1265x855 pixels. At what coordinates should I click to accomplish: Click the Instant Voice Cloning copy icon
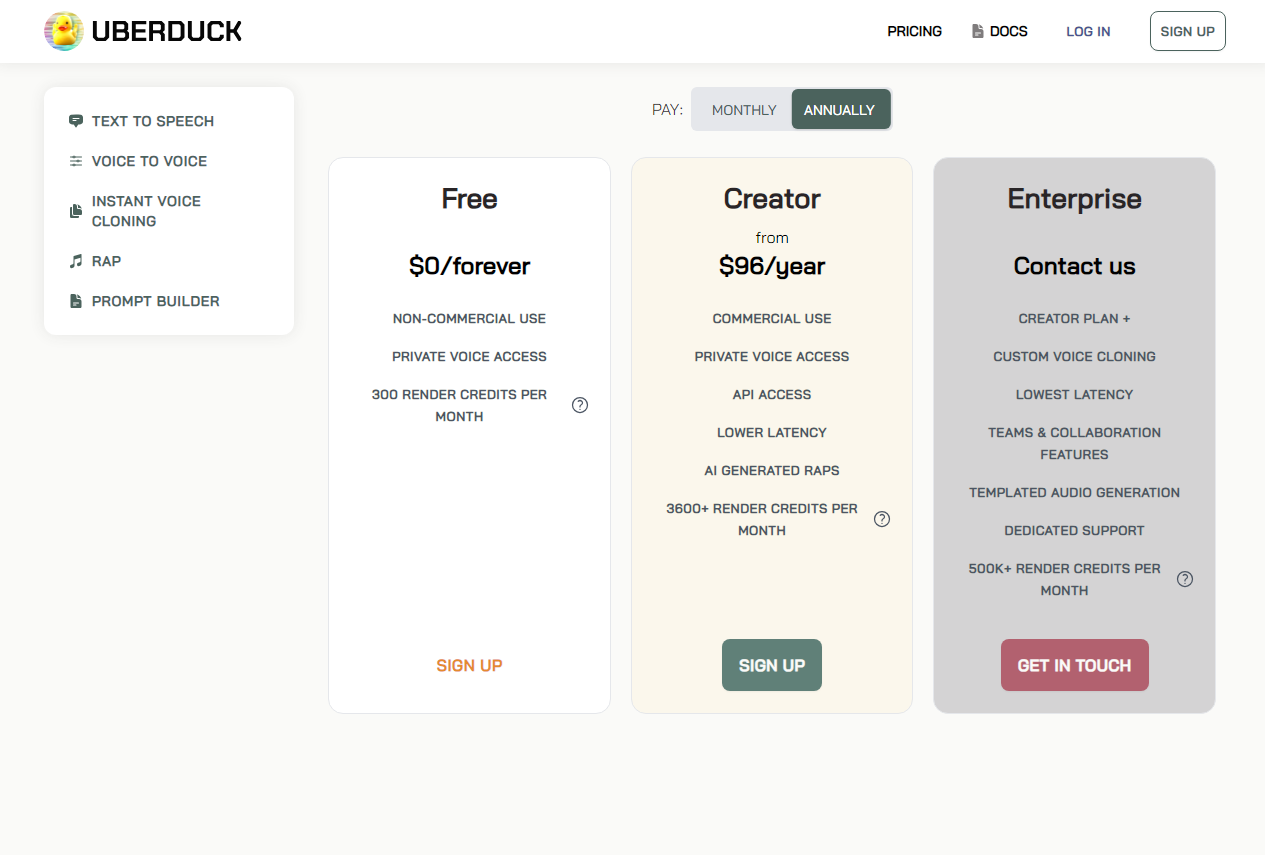pos(76,211)
